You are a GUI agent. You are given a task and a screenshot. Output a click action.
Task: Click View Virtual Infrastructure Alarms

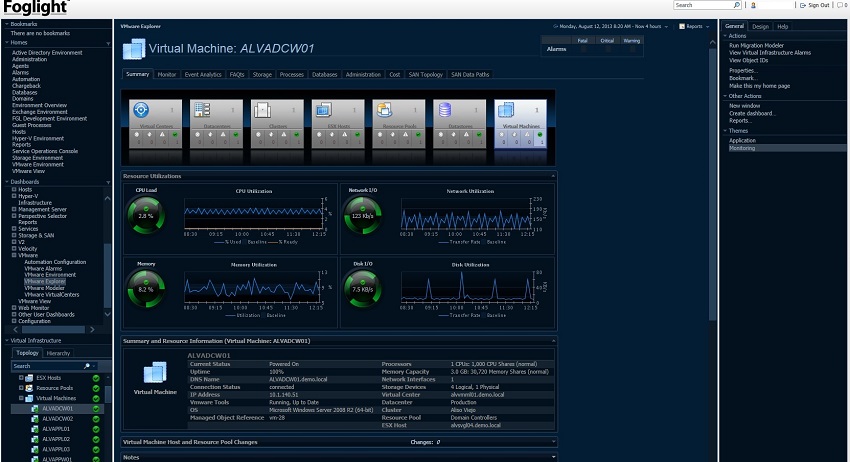pos(770,53)
